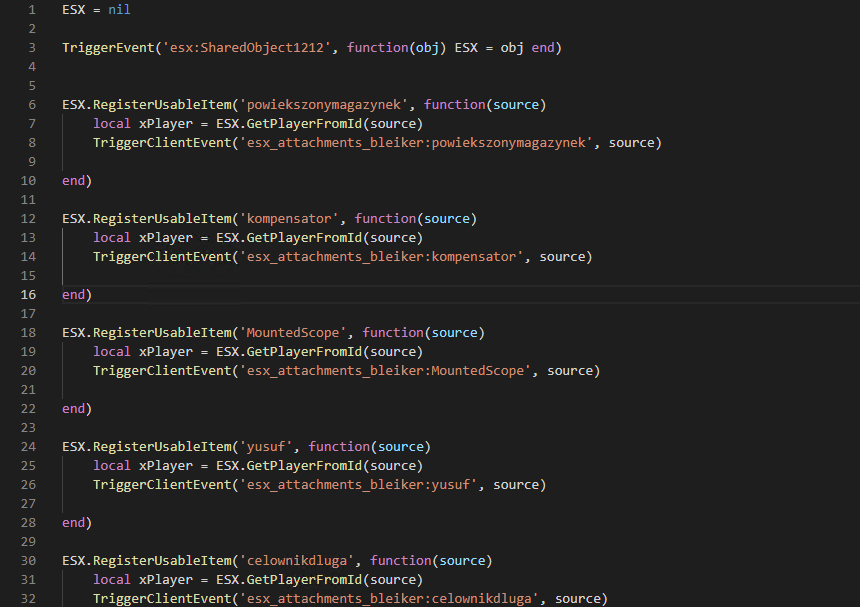Click the empty line 15 in the editor
Screen dimensions: 860x607
click(461, 276)
